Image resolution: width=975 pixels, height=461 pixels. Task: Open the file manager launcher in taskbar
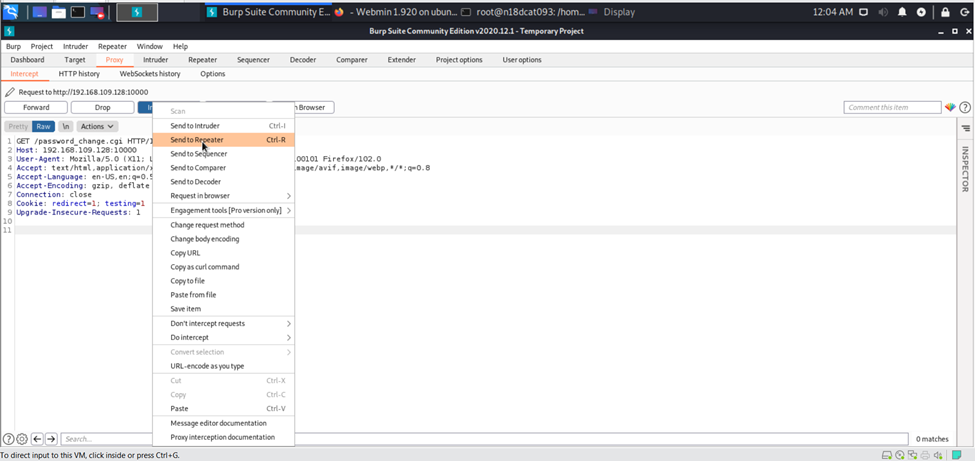point(58,12)
